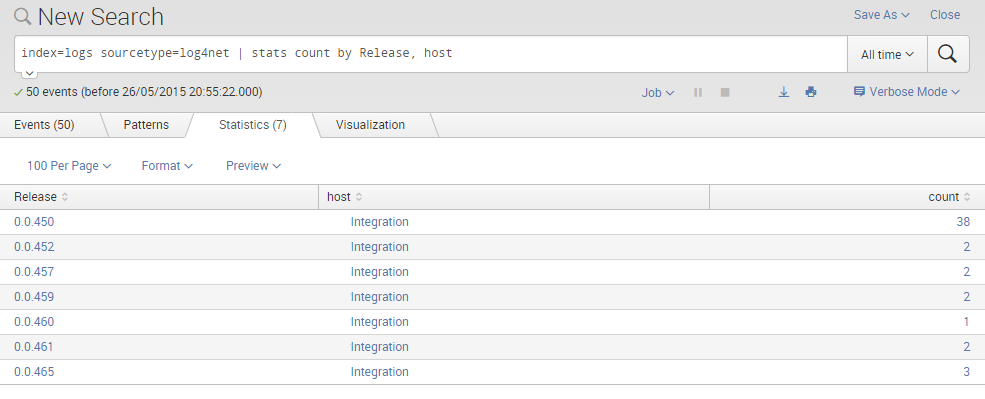
Task: Click Release value 0.0.465
Action: click(34, 372)
